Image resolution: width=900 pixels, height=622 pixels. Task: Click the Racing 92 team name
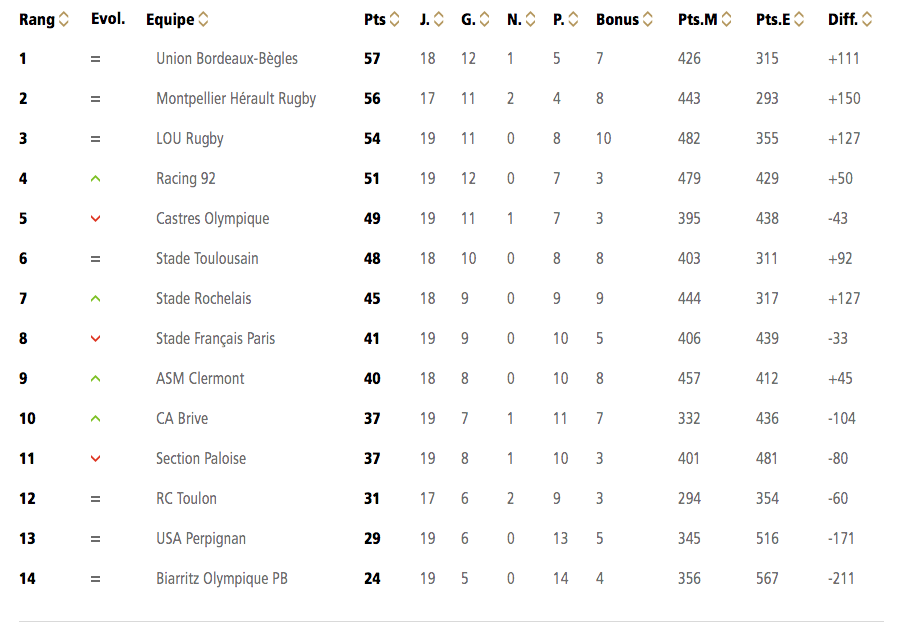pos(186,178)
